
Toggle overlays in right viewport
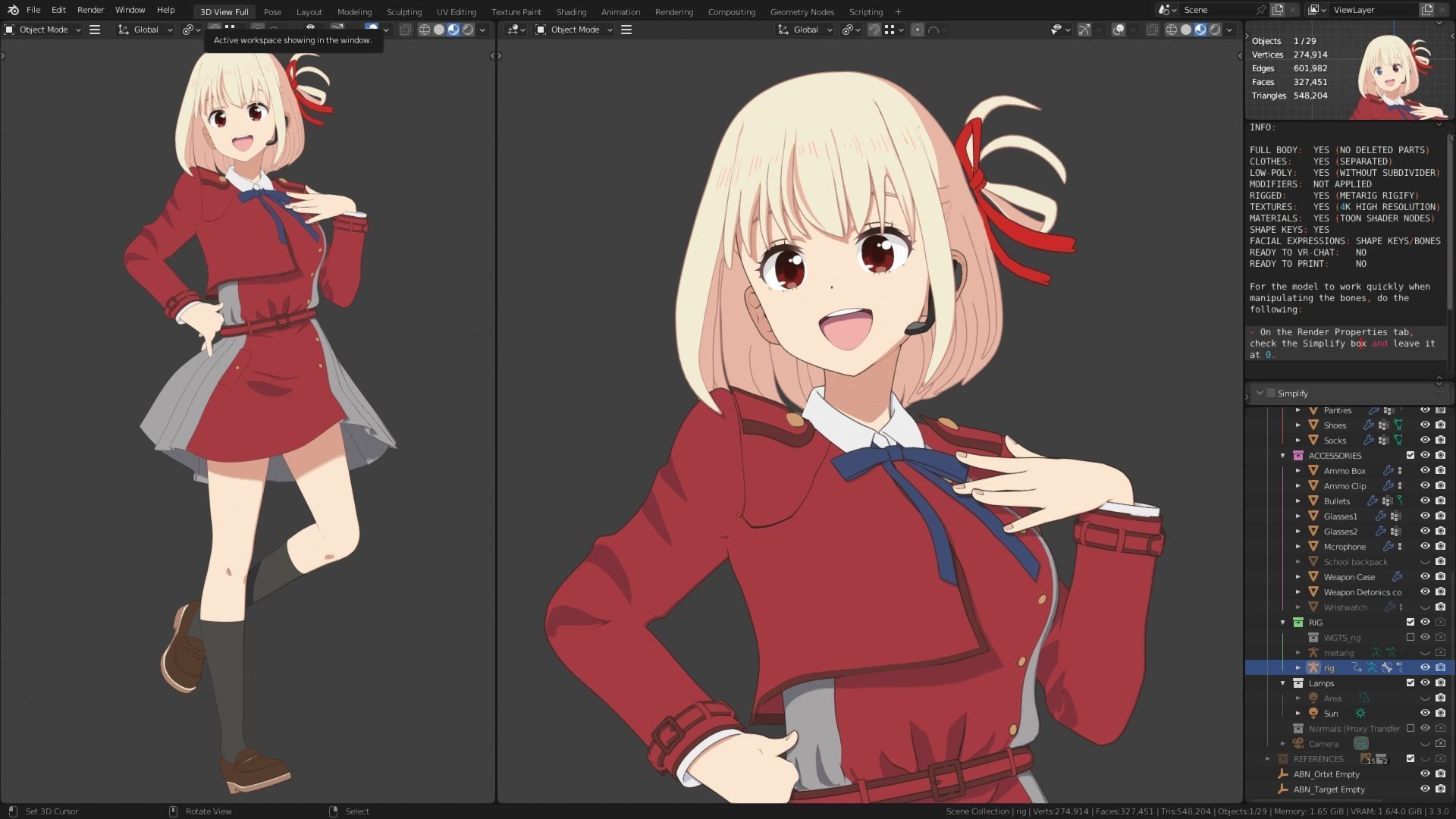(1119, 30)
